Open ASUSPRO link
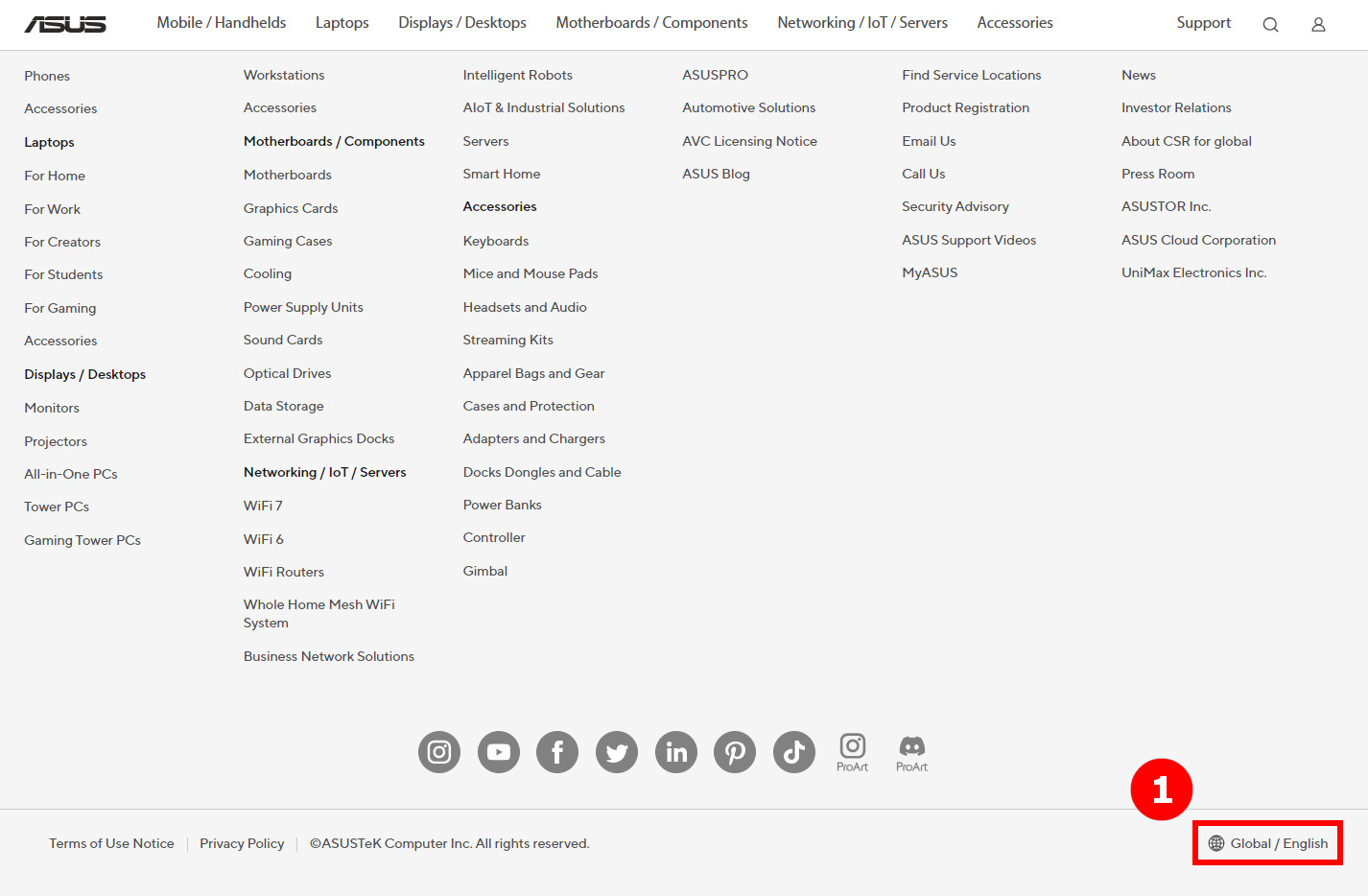The width and height of the screenshot is (1368, 896). click(716, 75)
